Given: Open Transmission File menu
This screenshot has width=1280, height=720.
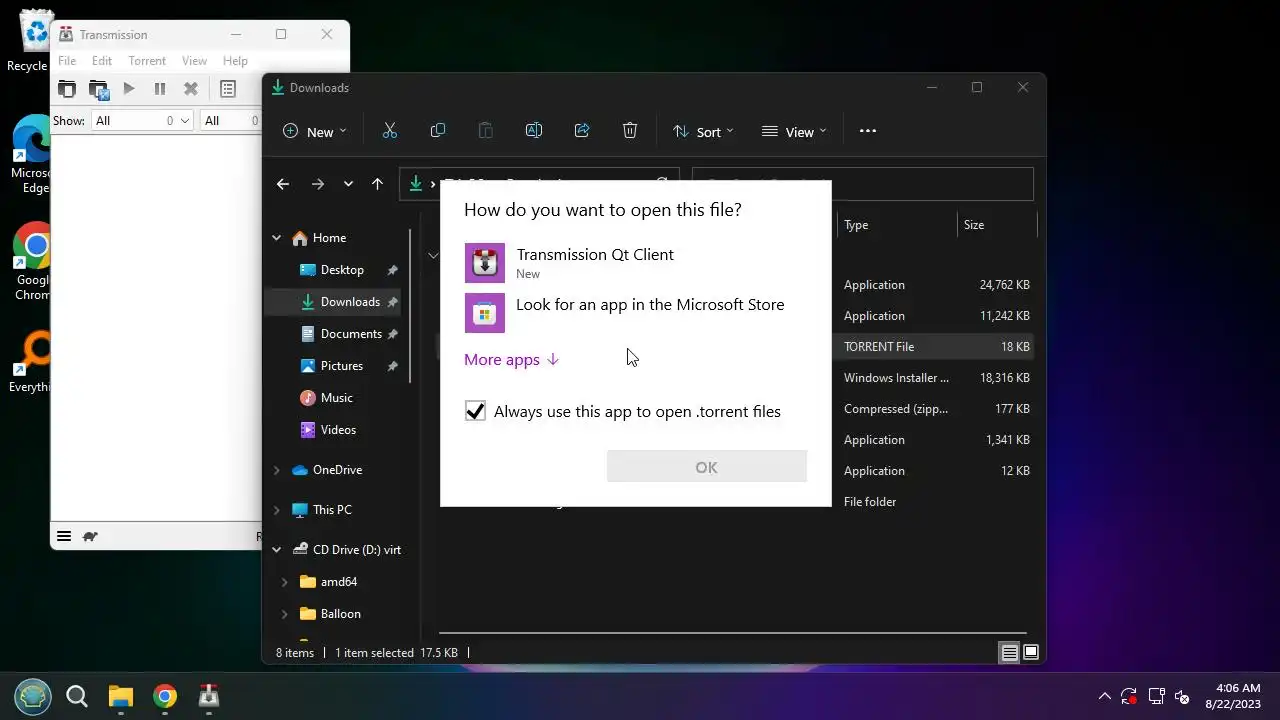Looking at the screenshot, I should pyautogui.click(x=67, y=61).
